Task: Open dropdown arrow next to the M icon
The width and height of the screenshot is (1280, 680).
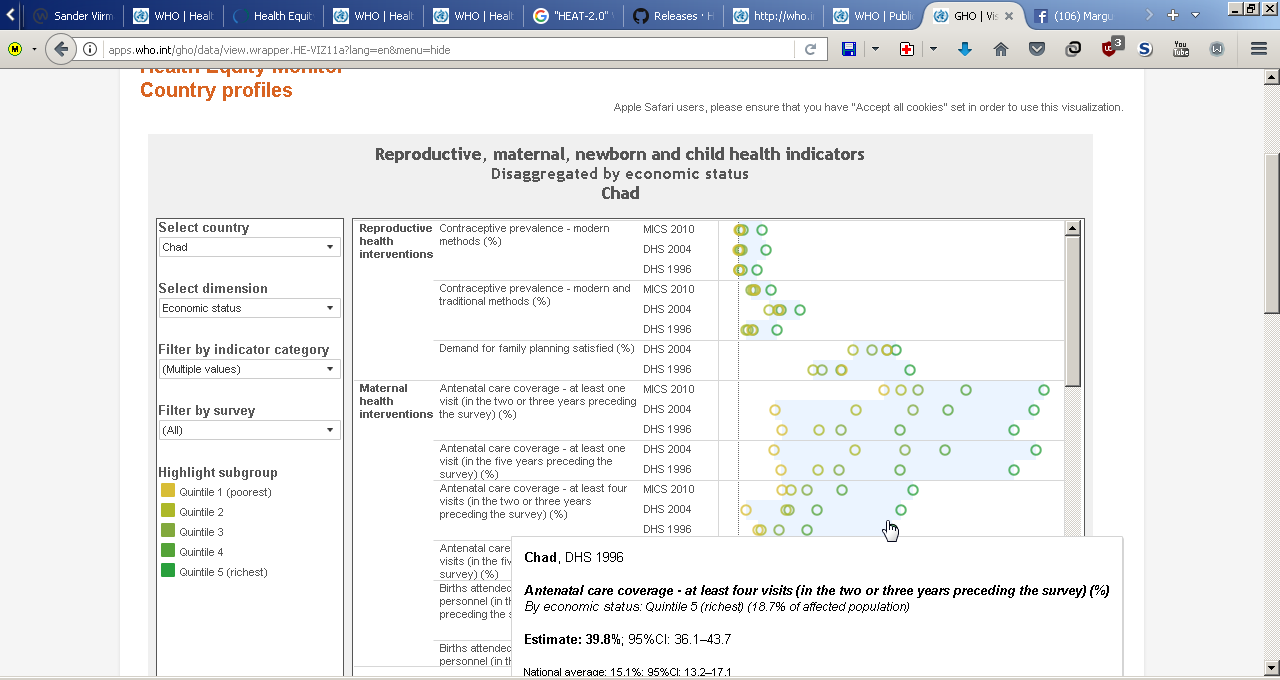Action: pos(34,49)
